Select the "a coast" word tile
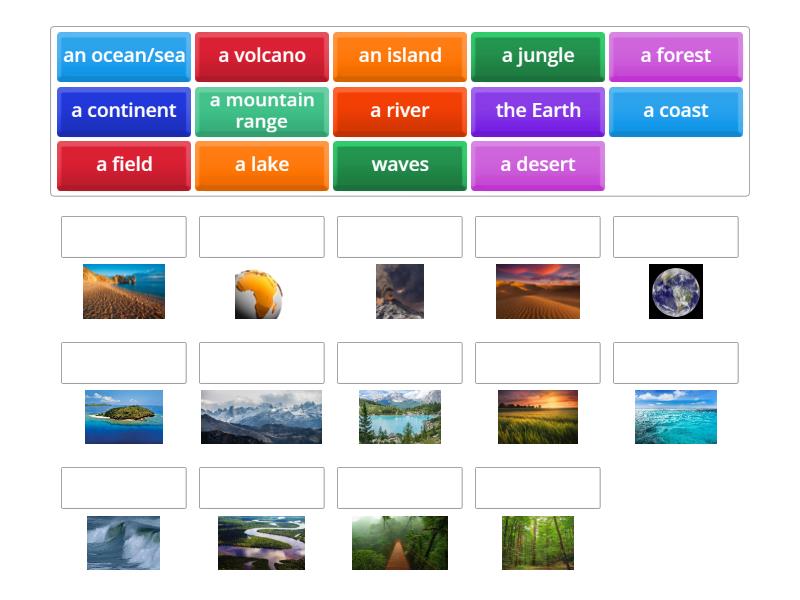This screenshot has width=800, height=600. click(676, 111)
